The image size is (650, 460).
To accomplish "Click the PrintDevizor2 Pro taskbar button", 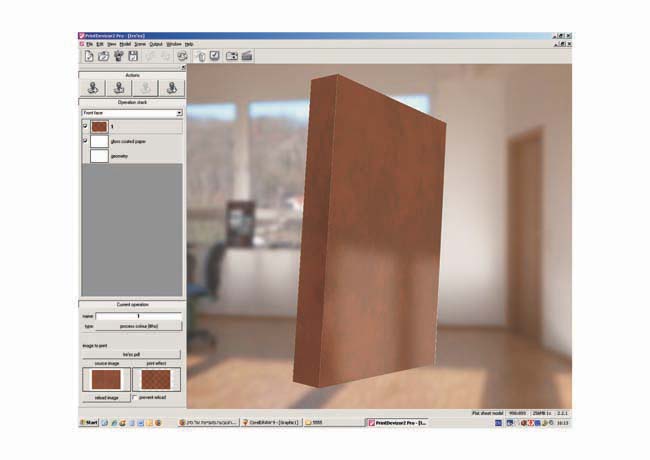I will click(397, 423).
